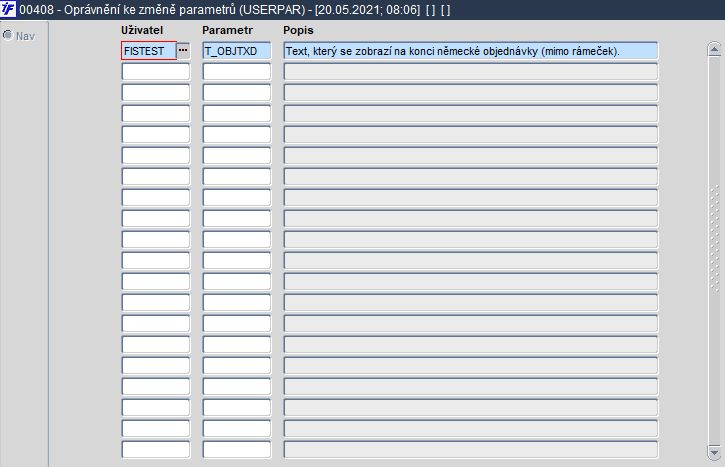Screen dimensions: 725x467
Task: Click the Popis column header label
Action: [x=298, y=30]
